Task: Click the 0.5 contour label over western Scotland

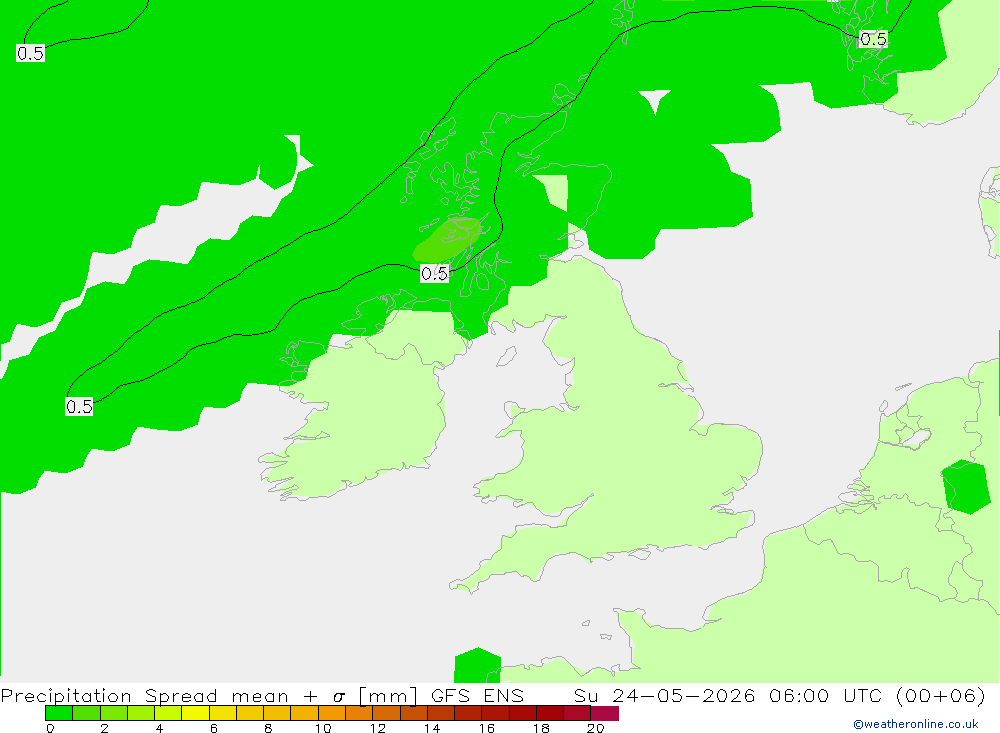Action: point(434,274)
